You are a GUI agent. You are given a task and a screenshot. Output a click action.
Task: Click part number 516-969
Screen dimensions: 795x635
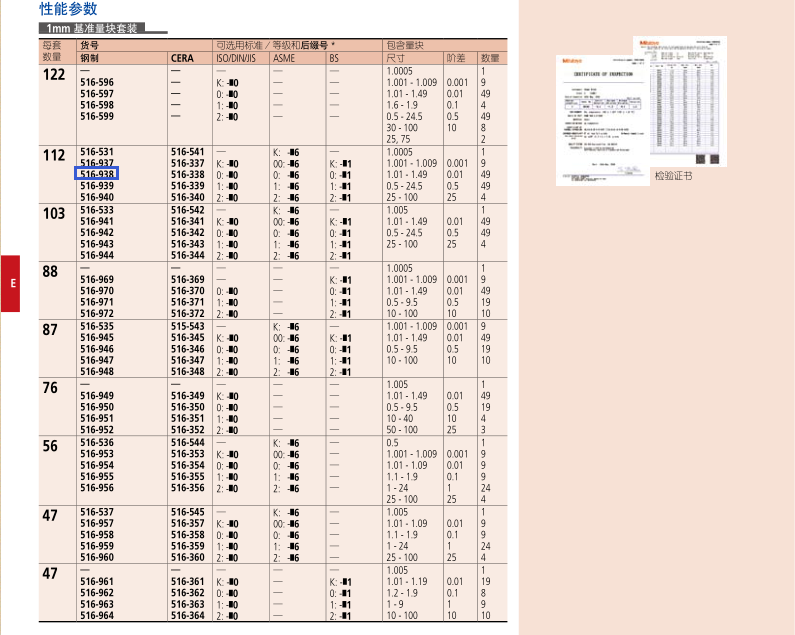97,279
